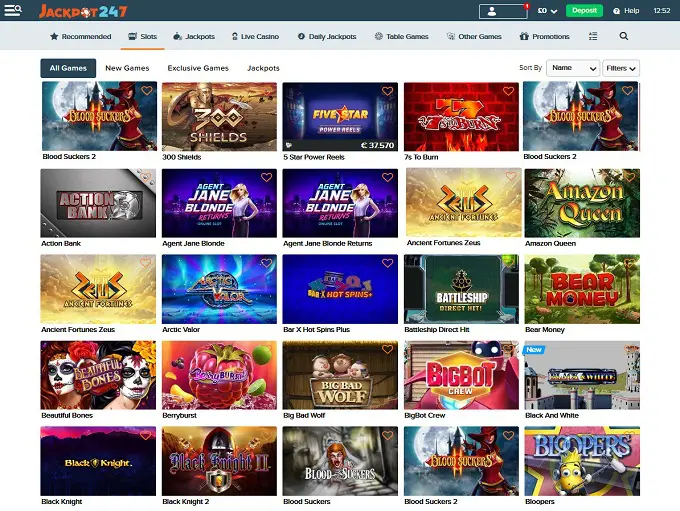Open the Sort By Name dropdown
Screen dimensions: 680x511
click(573, 68)
